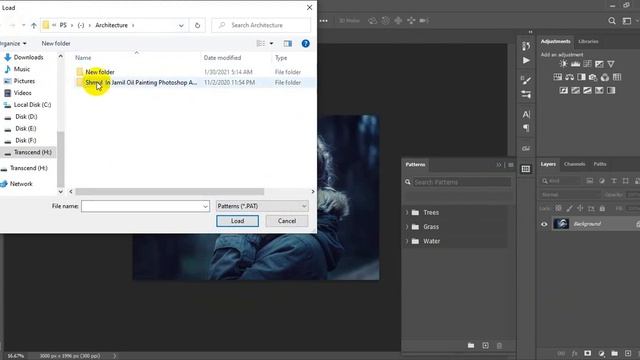Open the History panel icon
This screenshot has width=640, height=360.
(526, 47)
